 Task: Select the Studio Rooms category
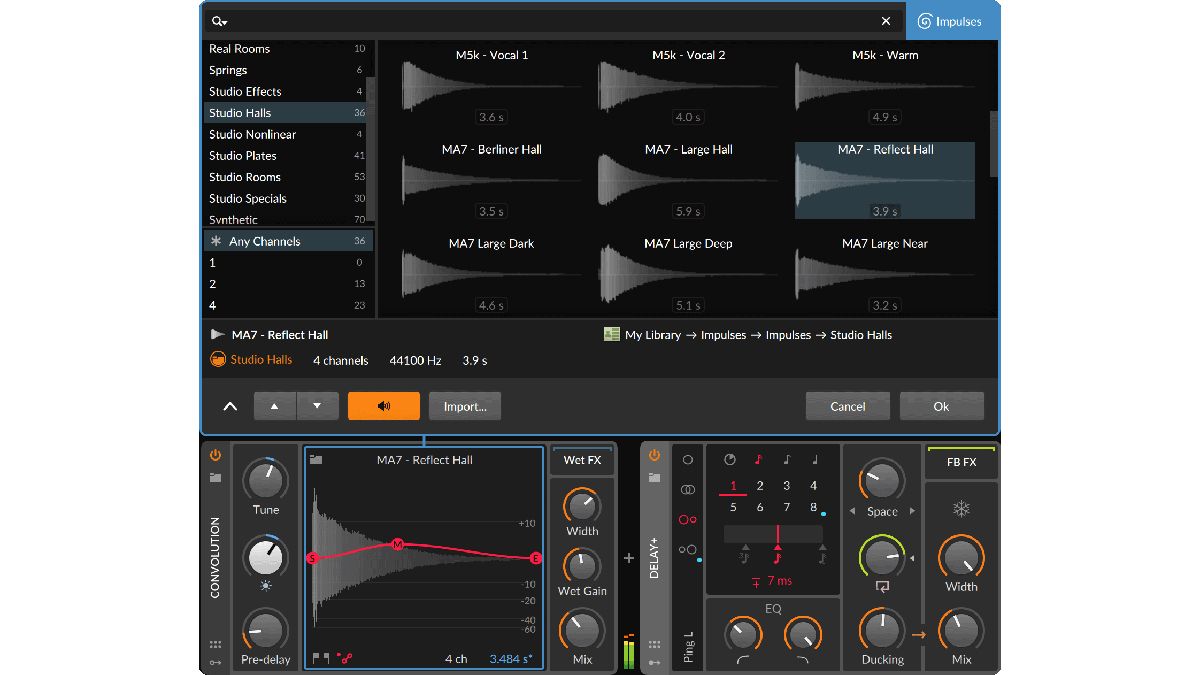(x=286, y=177)
